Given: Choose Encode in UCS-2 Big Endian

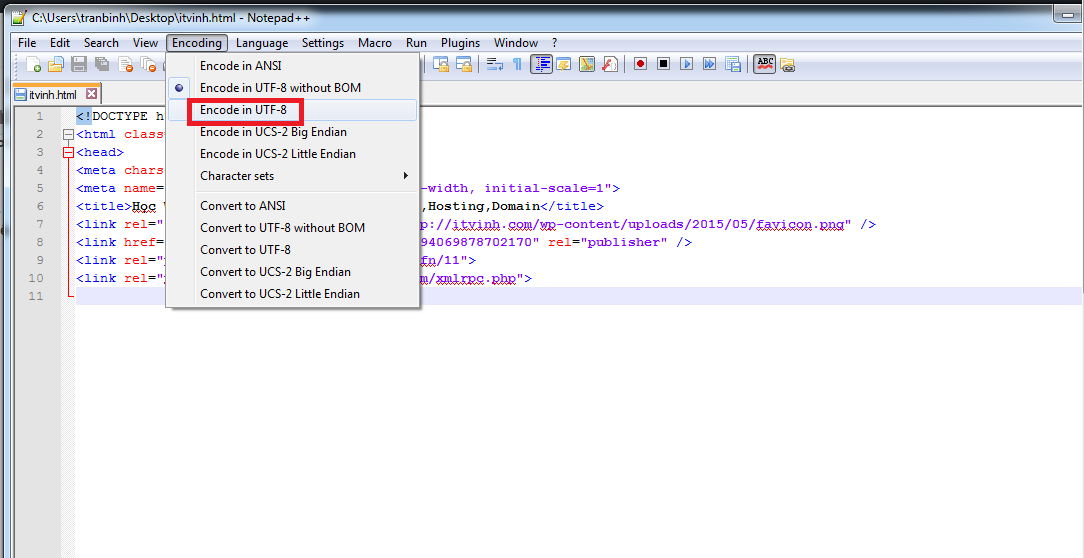Looking at the screenshot, I should pos(292,132).
